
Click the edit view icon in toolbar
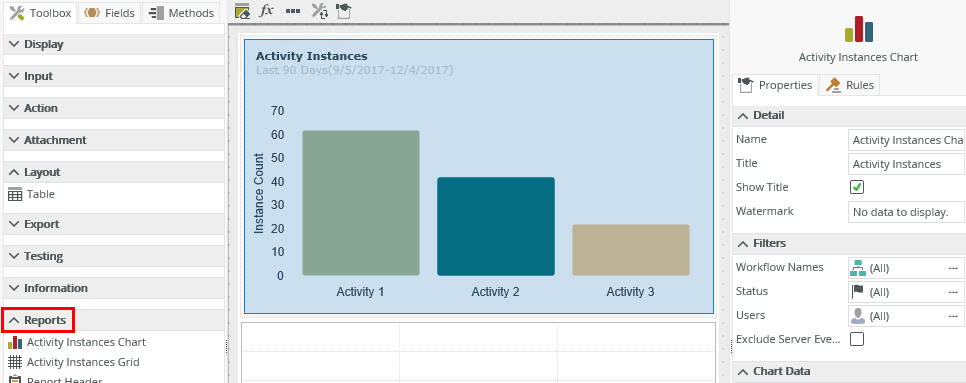tap(243, 10)
